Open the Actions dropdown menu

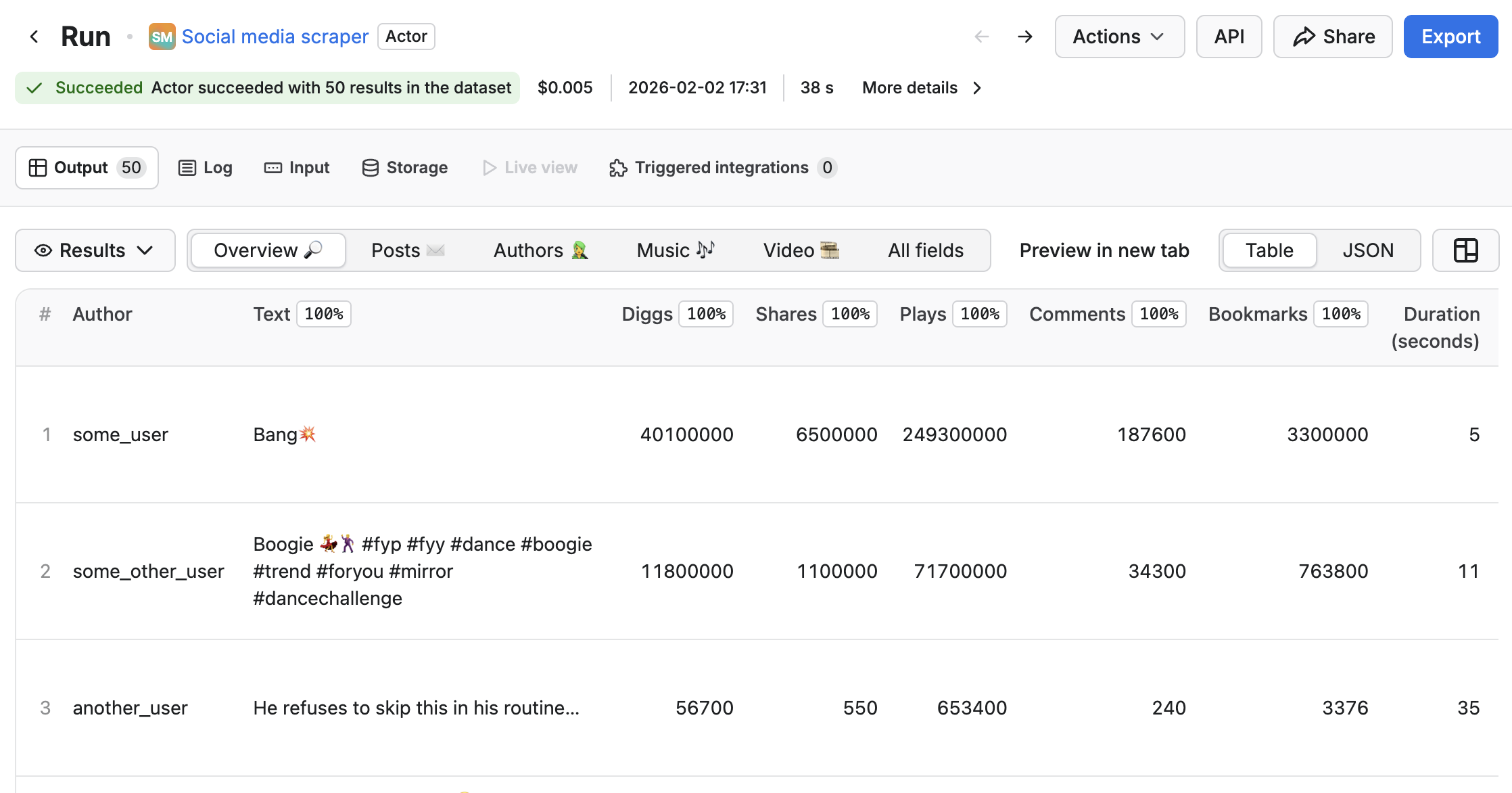point(1119,37)
